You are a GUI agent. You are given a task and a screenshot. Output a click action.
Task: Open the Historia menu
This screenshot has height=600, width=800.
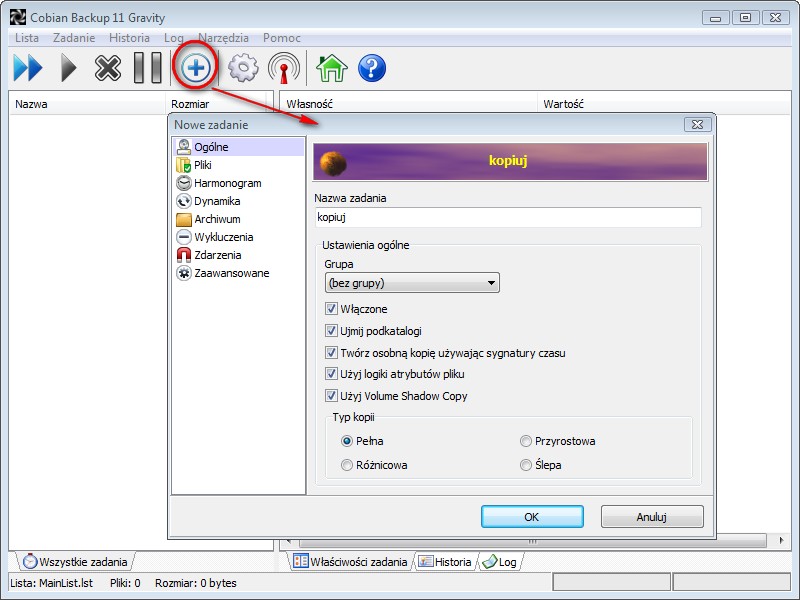(x=129, y=38)
